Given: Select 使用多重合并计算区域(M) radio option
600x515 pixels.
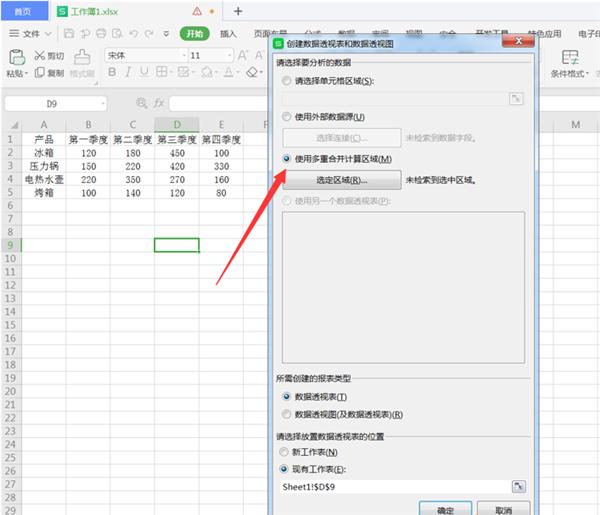Looking at the screenshot, I should coord(286,158).
